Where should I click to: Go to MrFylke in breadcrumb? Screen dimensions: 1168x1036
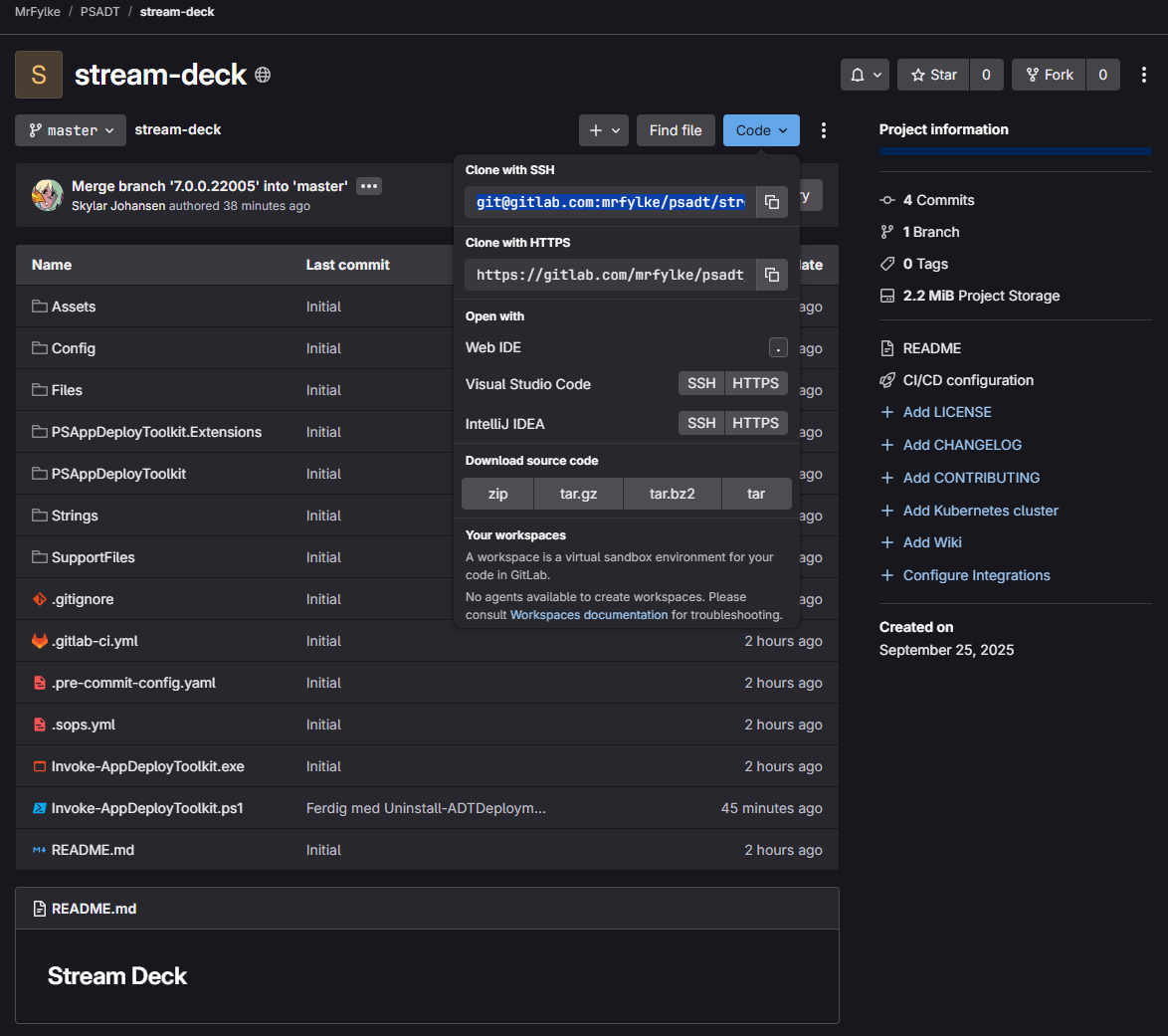37,12
